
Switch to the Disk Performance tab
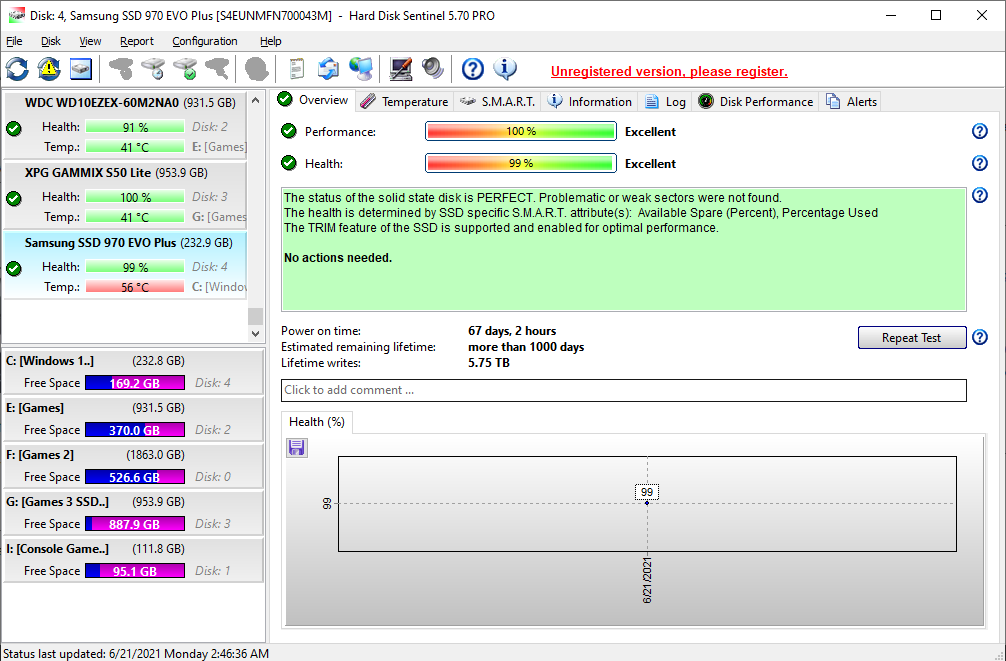pyautogui.click(x=755, y=101)
